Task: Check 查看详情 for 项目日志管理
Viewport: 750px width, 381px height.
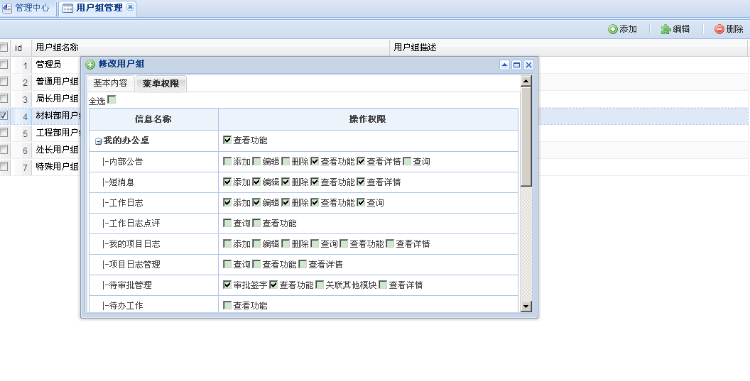Action: [303, 264]
